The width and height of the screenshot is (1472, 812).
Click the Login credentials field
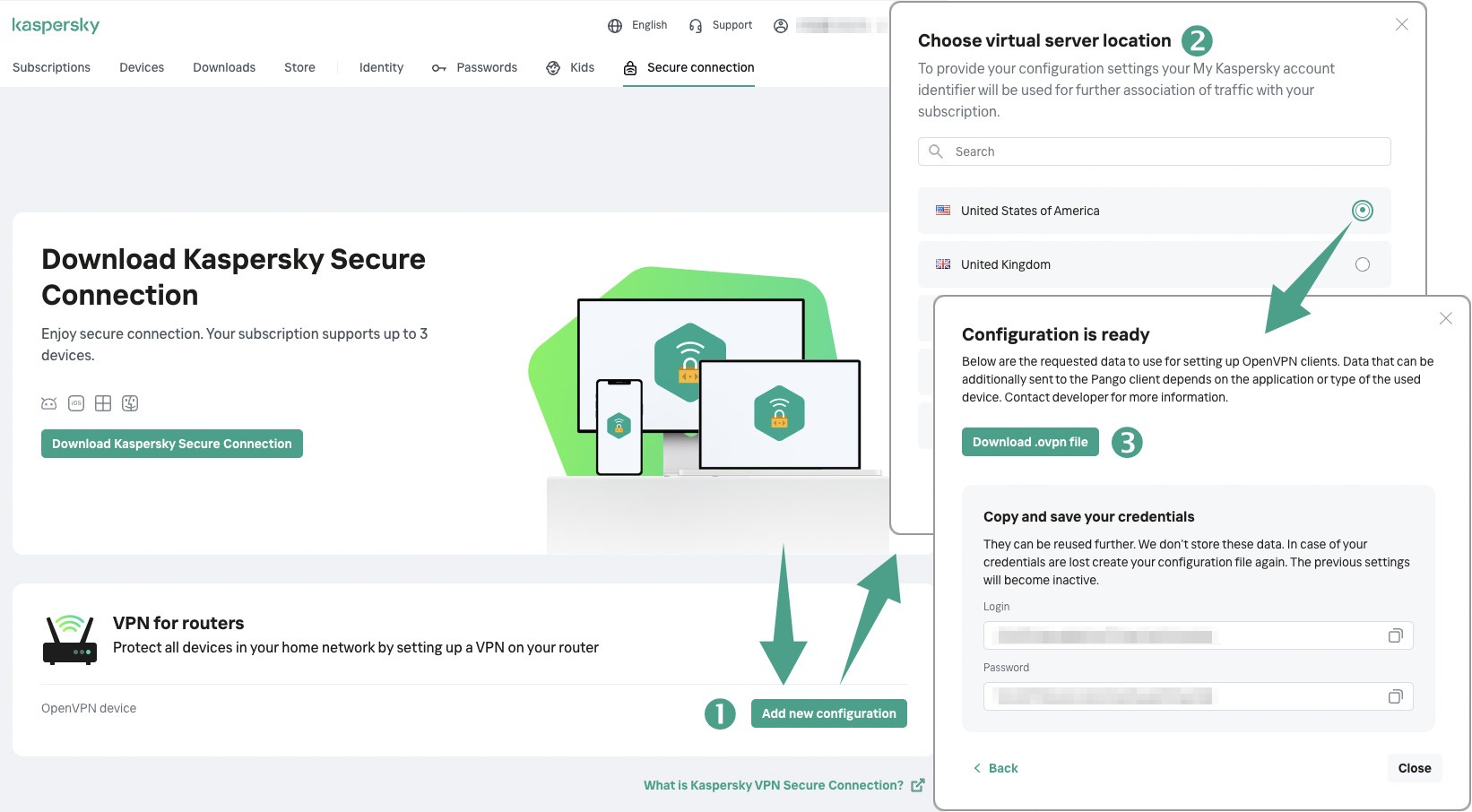[1199, 635]
